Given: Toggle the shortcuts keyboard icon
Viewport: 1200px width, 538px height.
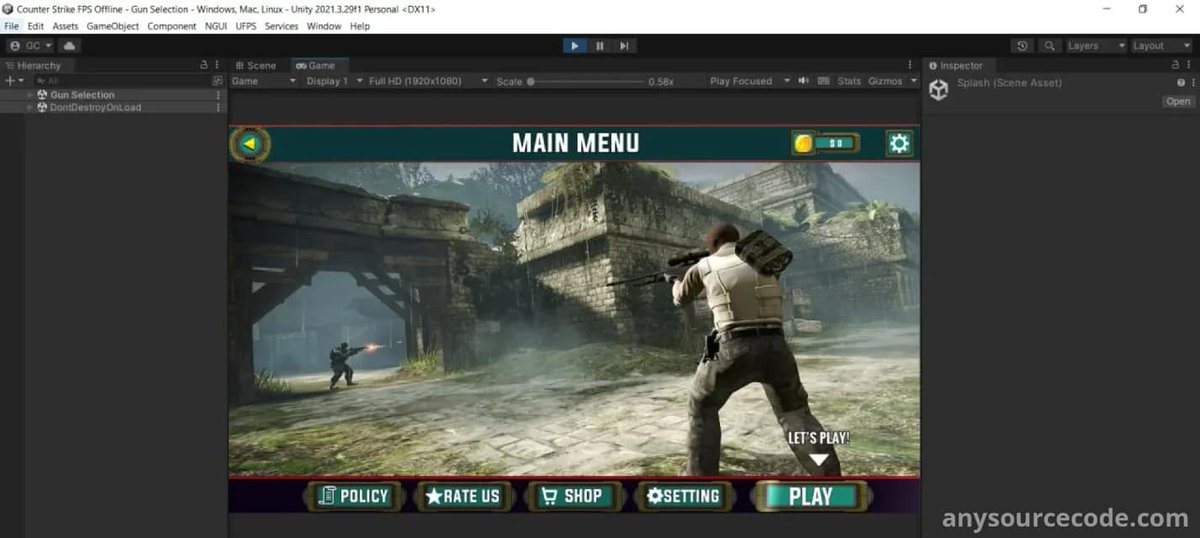Looking at the screenshot, I should (824, 81).
